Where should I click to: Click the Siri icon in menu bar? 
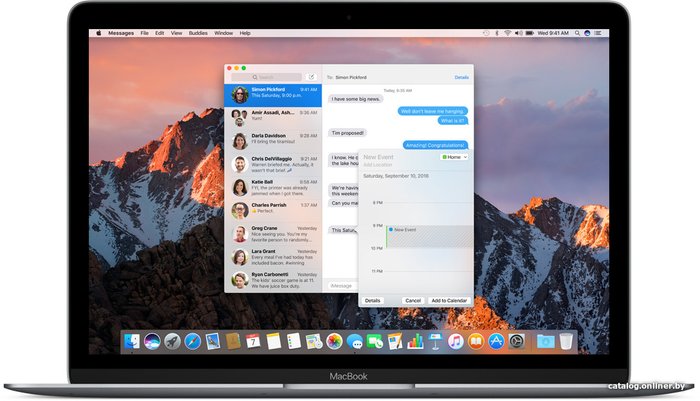point(588,33)
